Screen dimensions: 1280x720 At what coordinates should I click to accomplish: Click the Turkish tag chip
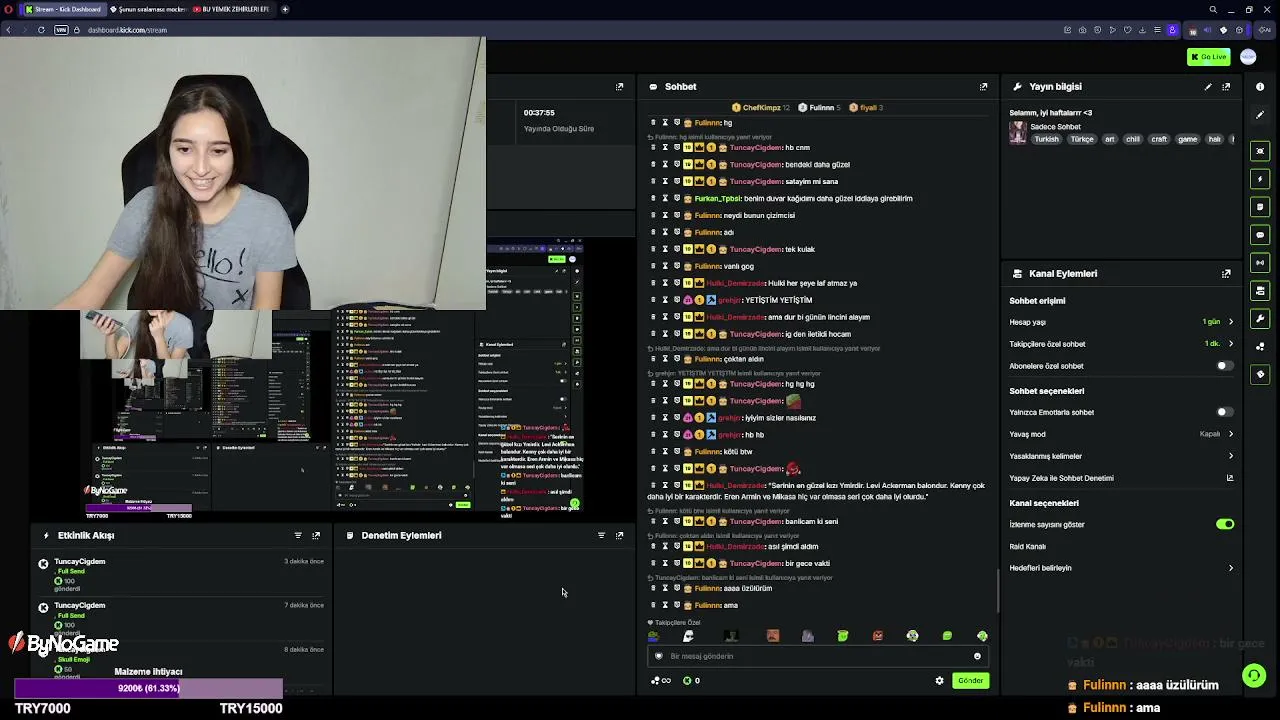[1046, 140]
